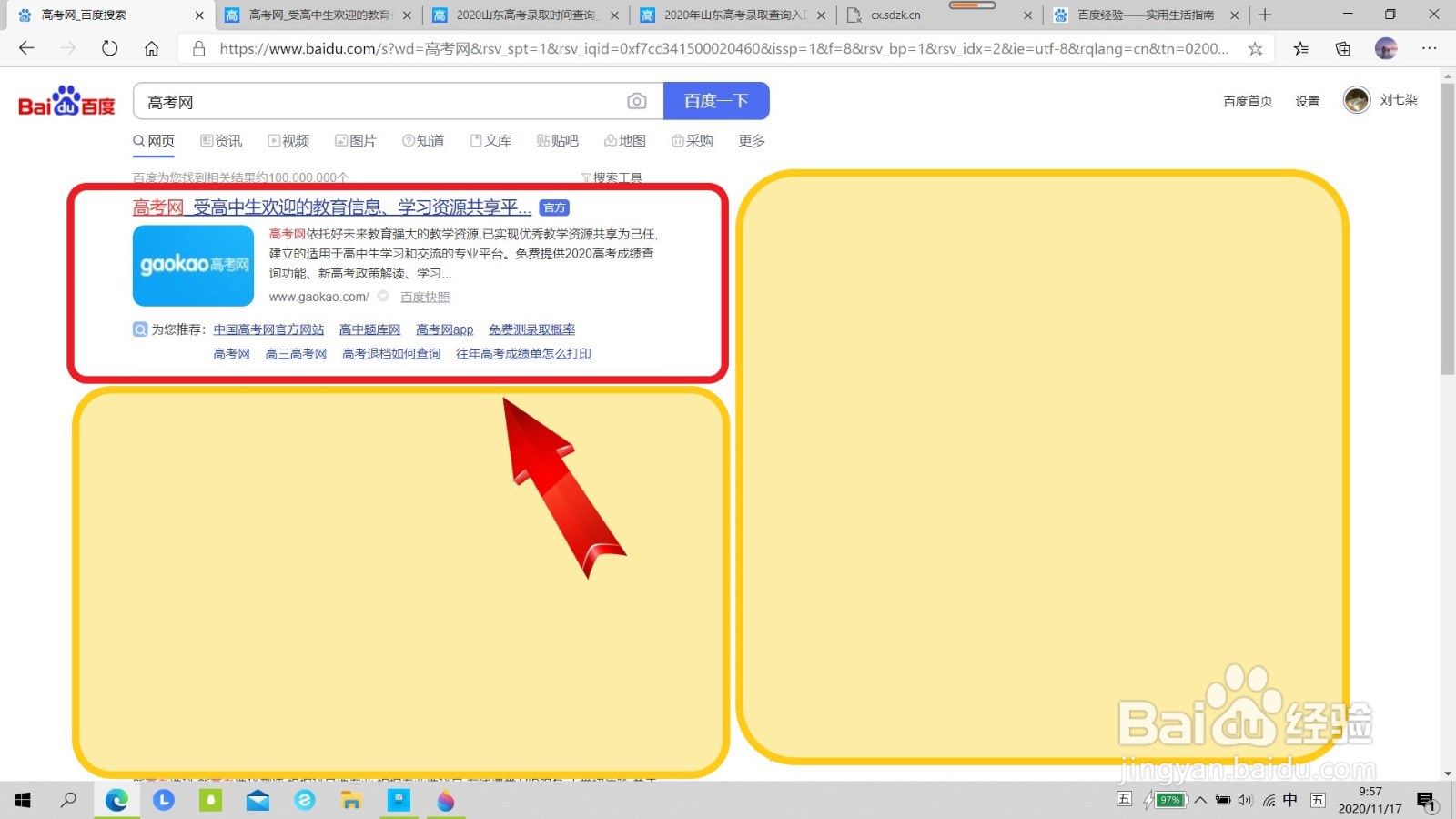Open the Edge settings and more menu
This screenshot has height=819, width=1456.
pos(1430,49)
